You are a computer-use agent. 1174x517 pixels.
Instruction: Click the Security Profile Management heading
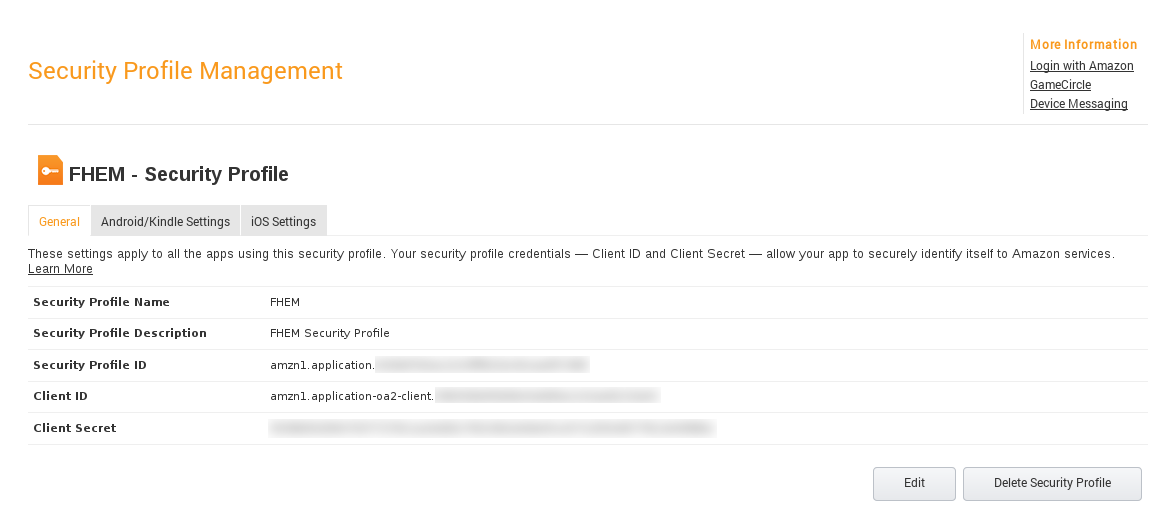pyautogui.click(x=185, y=70)
